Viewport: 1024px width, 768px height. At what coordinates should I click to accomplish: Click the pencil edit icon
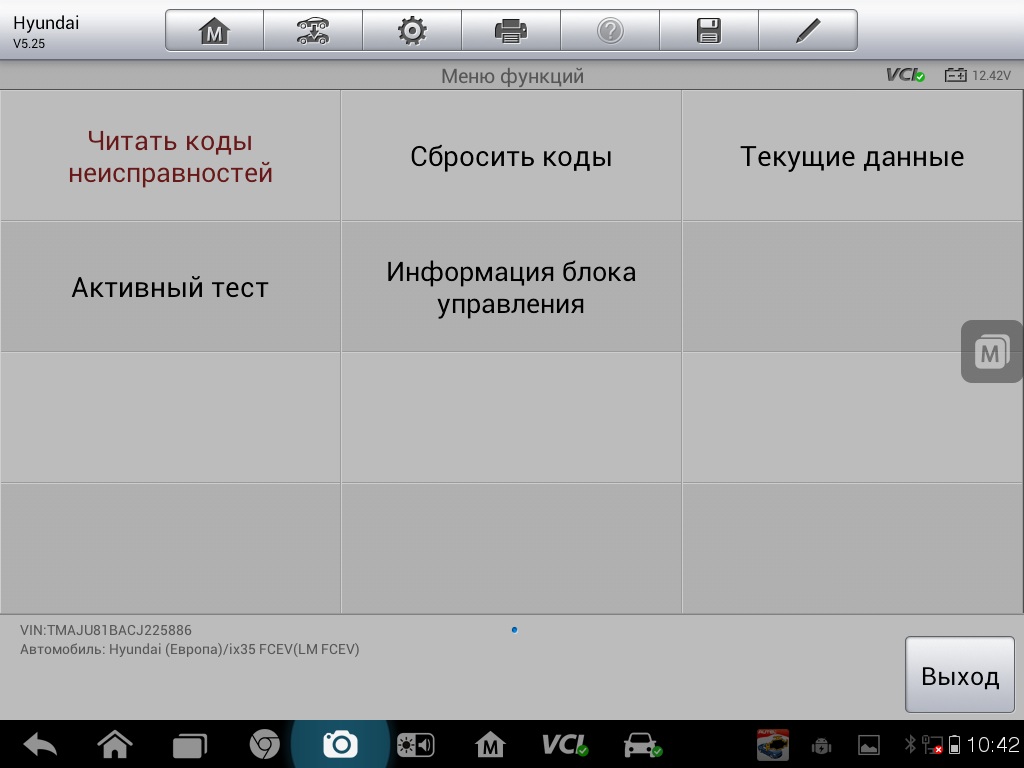(808, 31)
